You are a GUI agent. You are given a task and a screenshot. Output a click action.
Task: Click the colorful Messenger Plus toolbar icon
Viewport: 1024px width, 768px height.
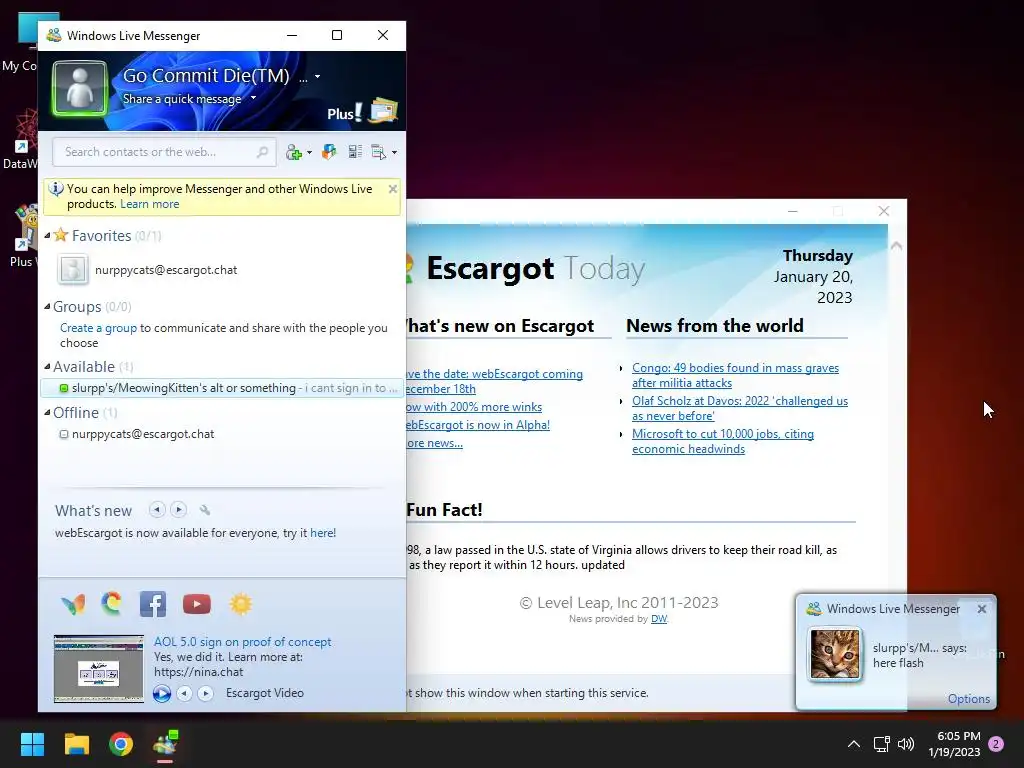[x=329, y=152]
